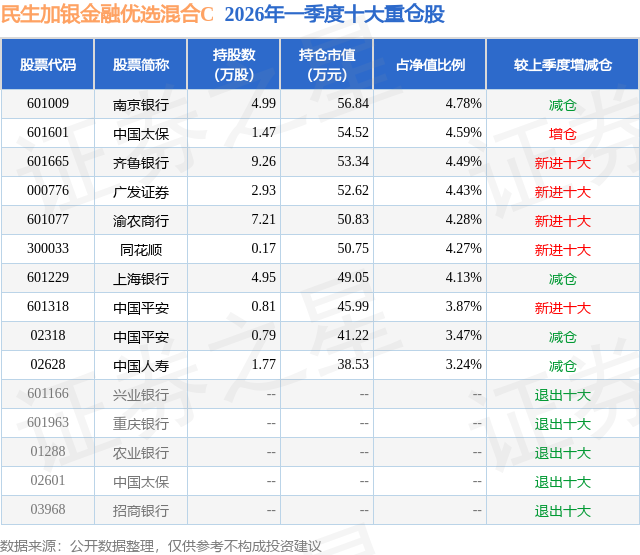Select the 持股数(万股) column header
The image size is (640, 555).
pos(233,64)
